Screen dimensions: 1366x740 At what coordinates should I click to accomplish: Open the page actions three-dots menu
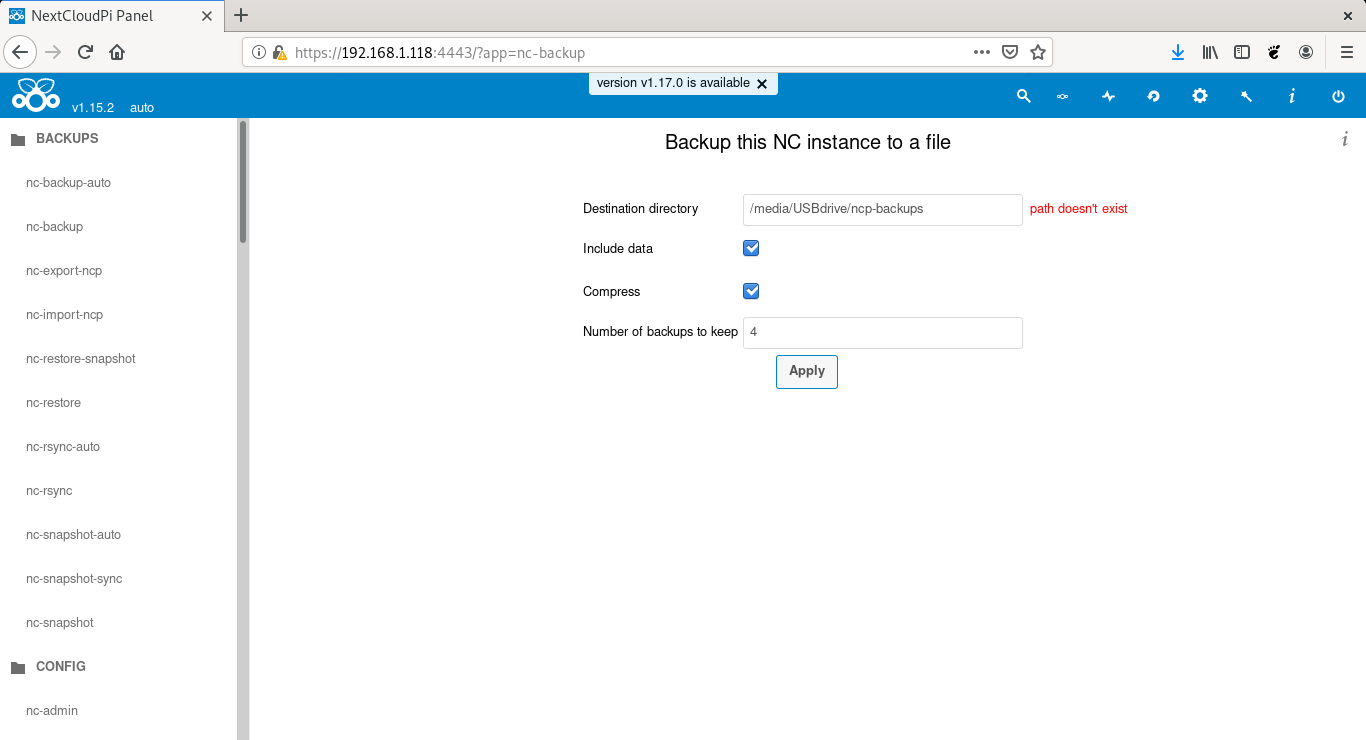click(982, 52)
